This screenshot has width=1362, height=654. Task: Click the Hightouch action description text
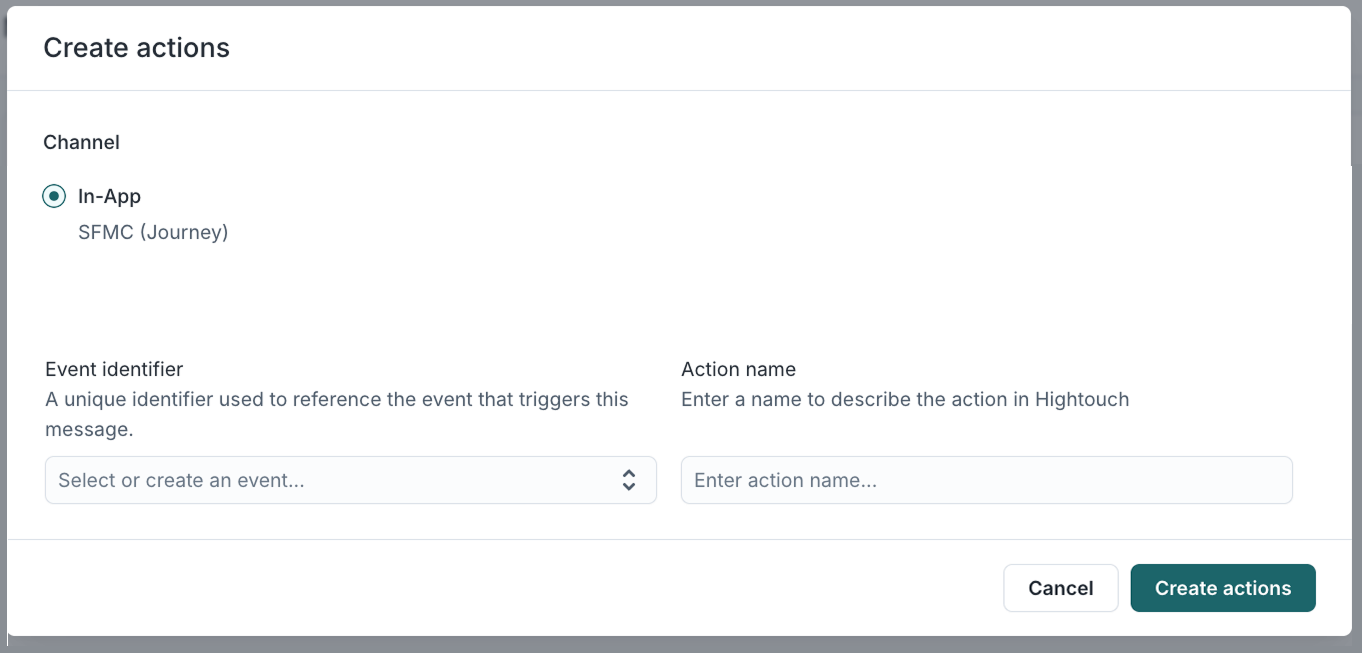905,399
